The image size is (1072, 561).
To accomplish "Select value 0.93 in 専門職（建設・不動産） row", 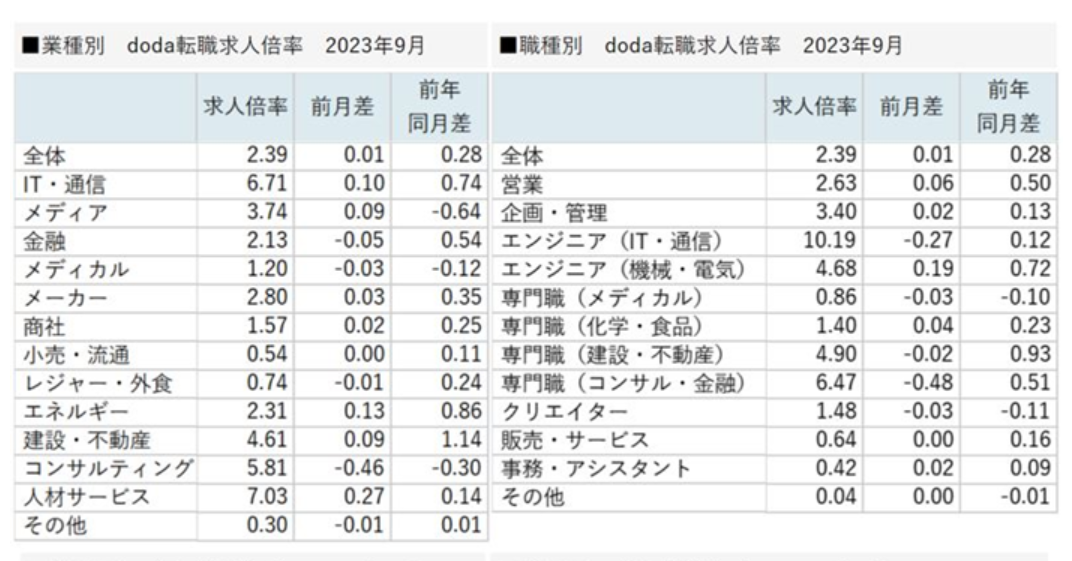I will [1030, 355].
